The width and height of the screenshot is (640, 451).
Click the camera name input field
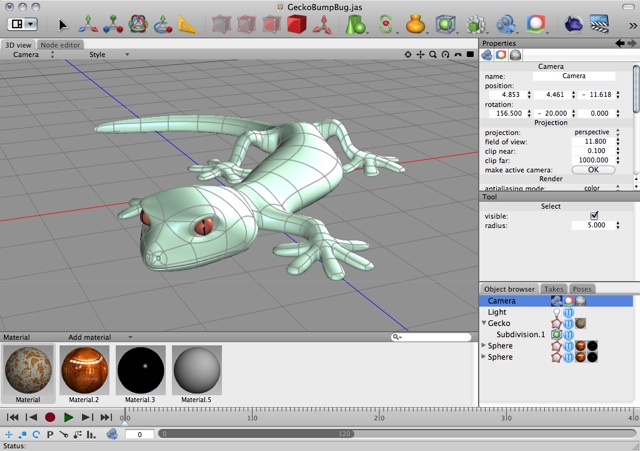[573, 76]
